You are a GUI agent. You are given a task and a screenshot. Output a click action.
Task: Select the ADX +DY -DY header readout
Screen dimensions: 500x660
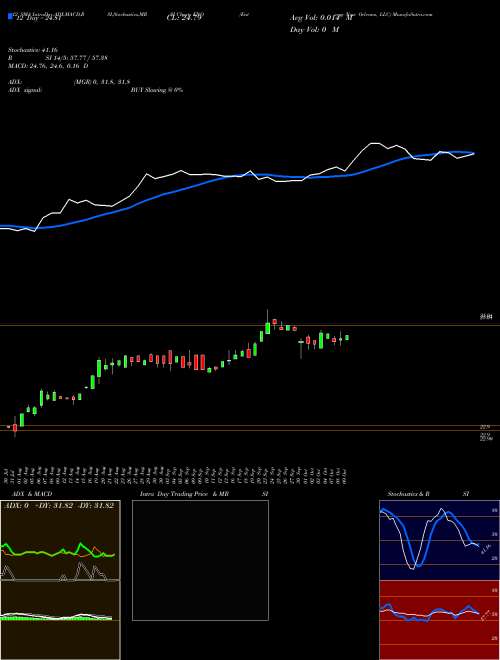59,506
